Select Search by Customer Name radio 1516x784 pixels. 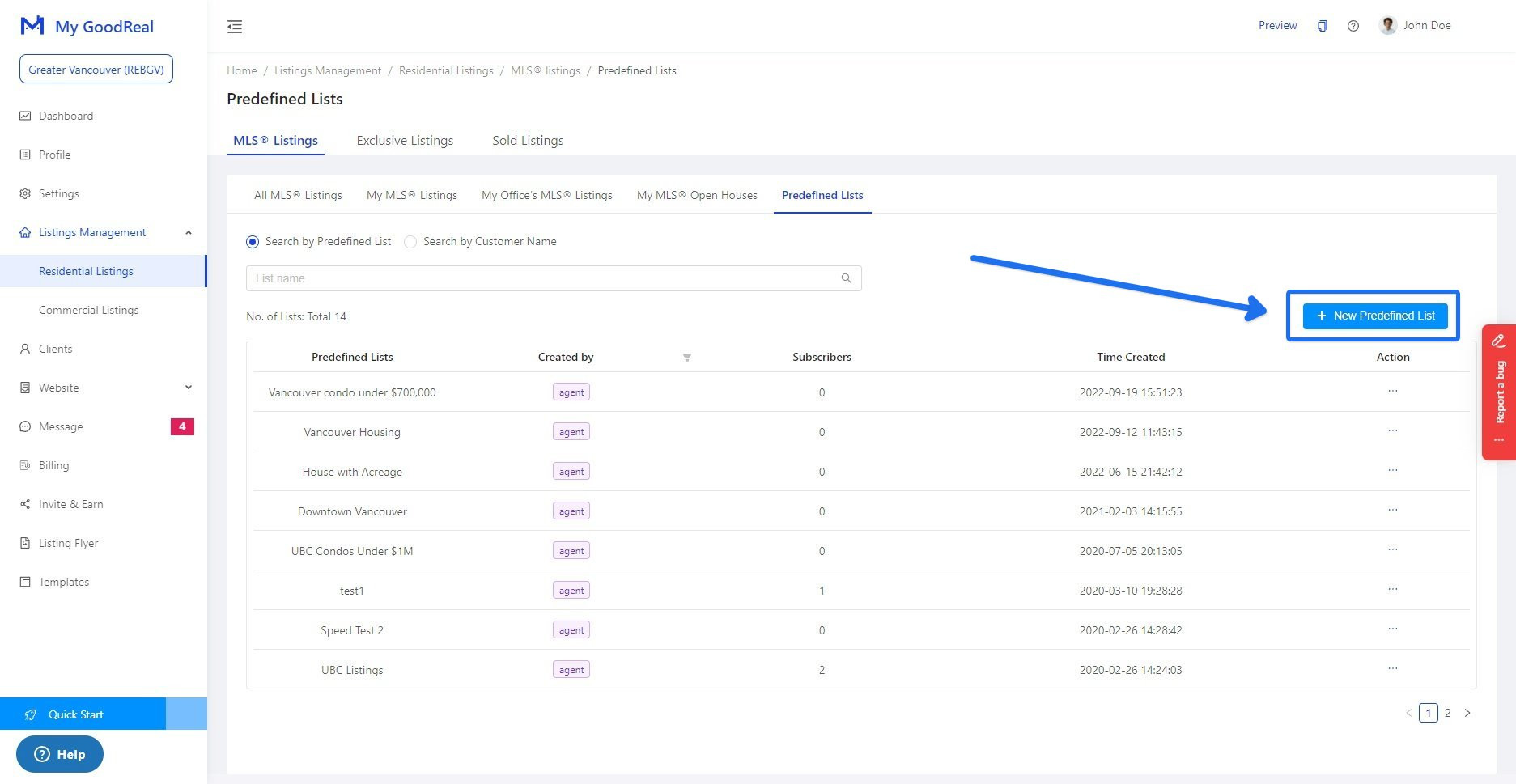[410, 242]
